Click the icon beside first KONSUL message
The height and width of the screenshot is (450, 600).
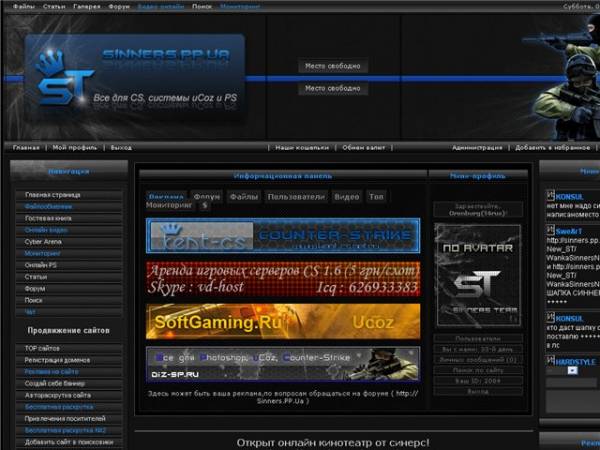pos(550,195)
